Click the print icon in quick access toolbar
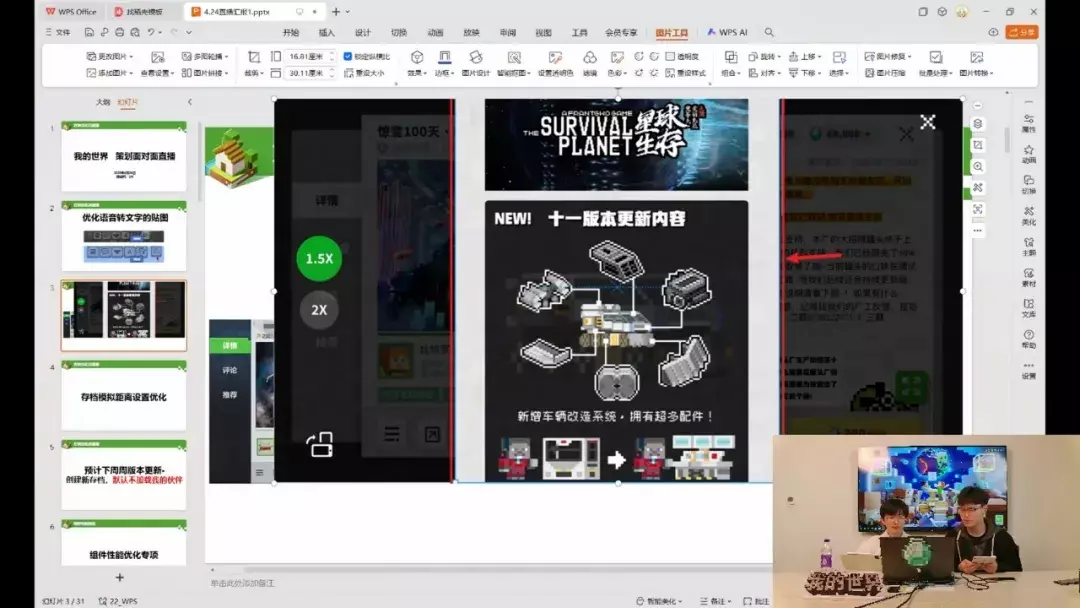This screenshot has width=1080, height=608. (x=120, y=32)
